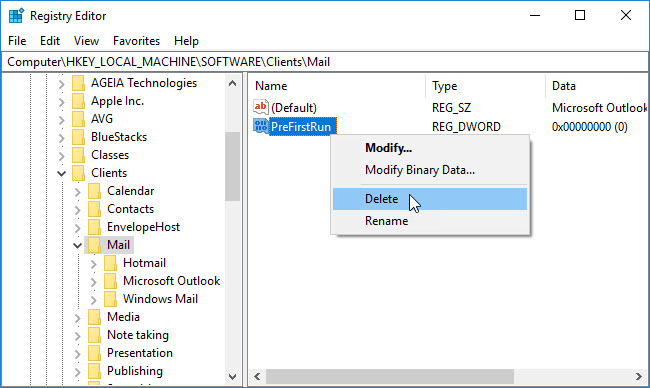The image size is (650, 388).
Task: Click the BlueStacks folder icon
Action: point(78,137)
